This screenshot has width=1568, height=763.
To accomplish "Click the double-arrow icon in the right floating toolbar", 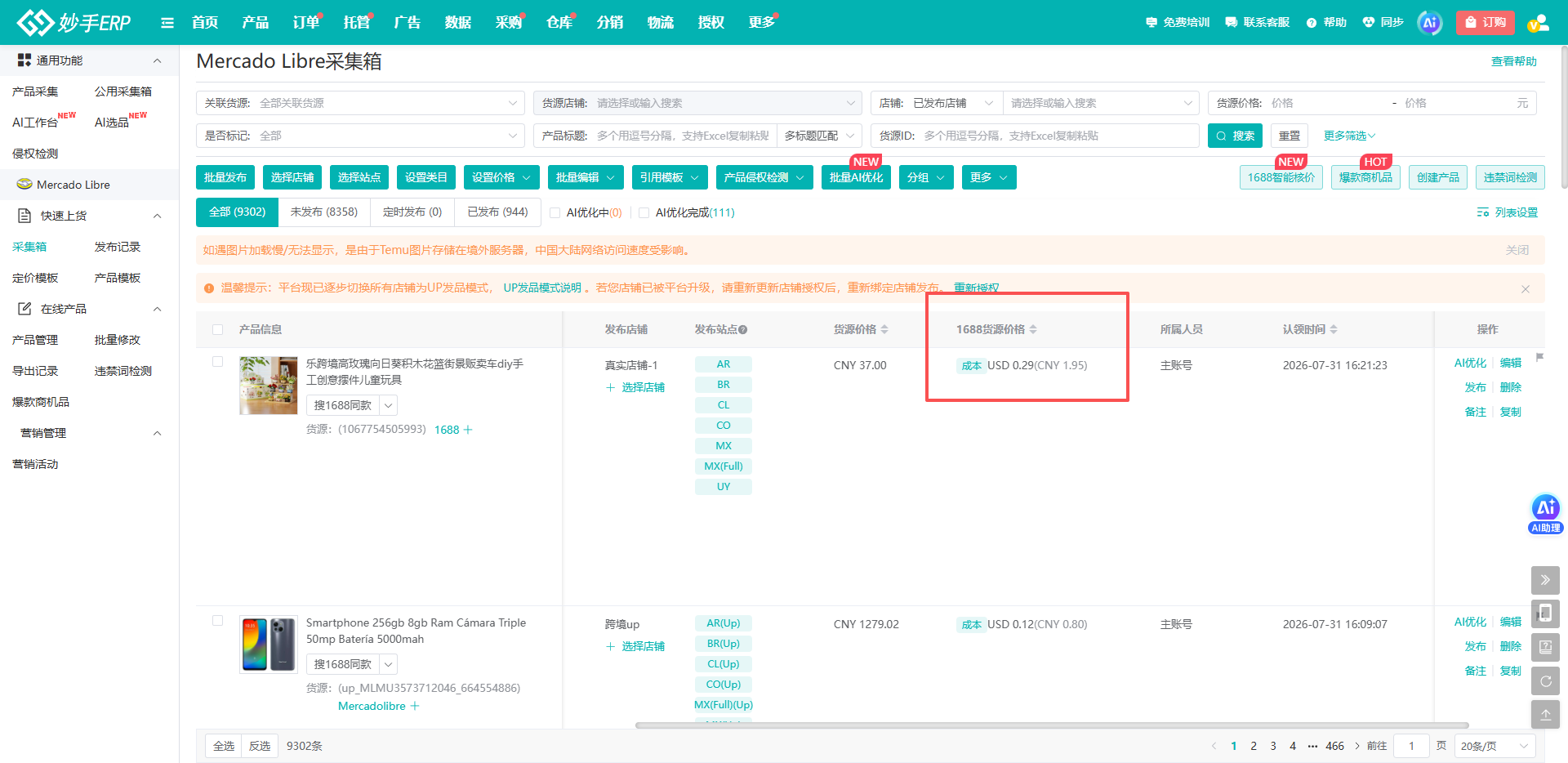I will [x=1545, y=580].
